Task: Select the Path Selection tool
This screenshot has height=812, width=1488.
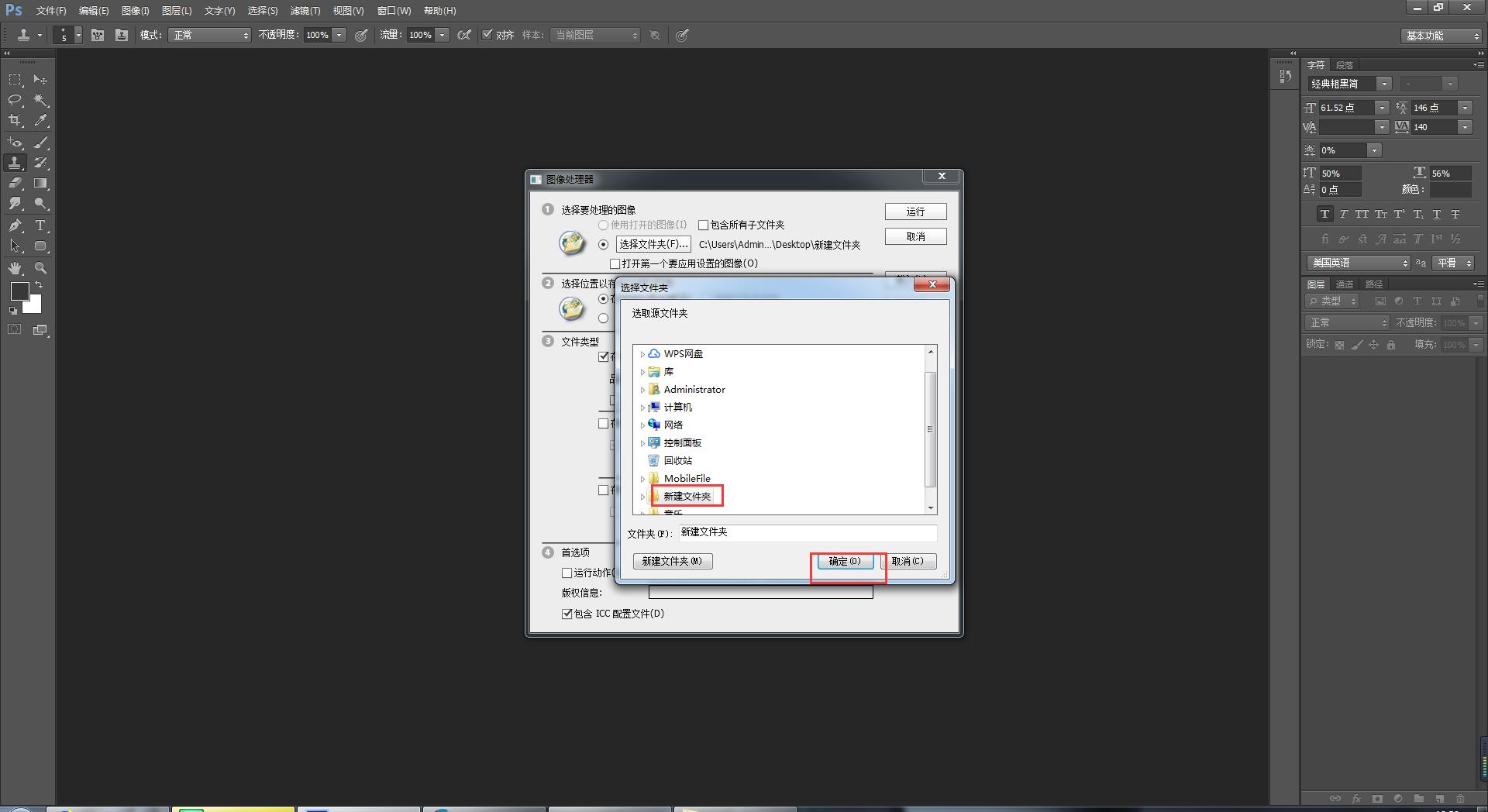Action: [15, 246]
